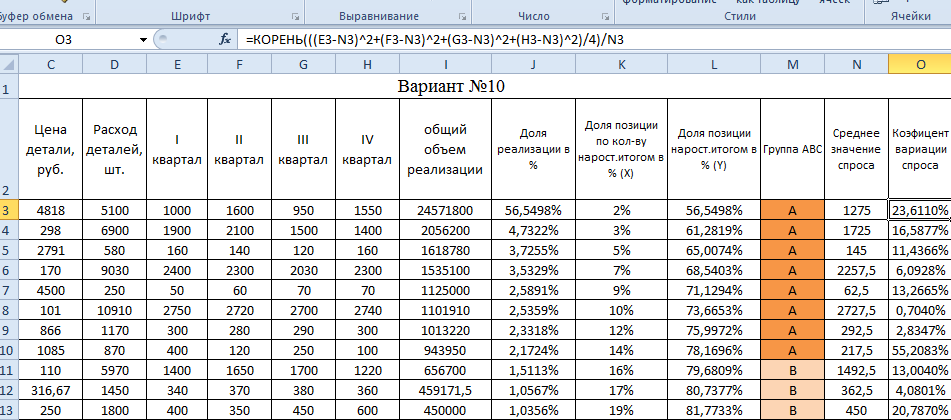The width and height of the screenshot is (951, 420).
Task: Click the 'IV квартал' header cell
Action: tap(367, 149)
